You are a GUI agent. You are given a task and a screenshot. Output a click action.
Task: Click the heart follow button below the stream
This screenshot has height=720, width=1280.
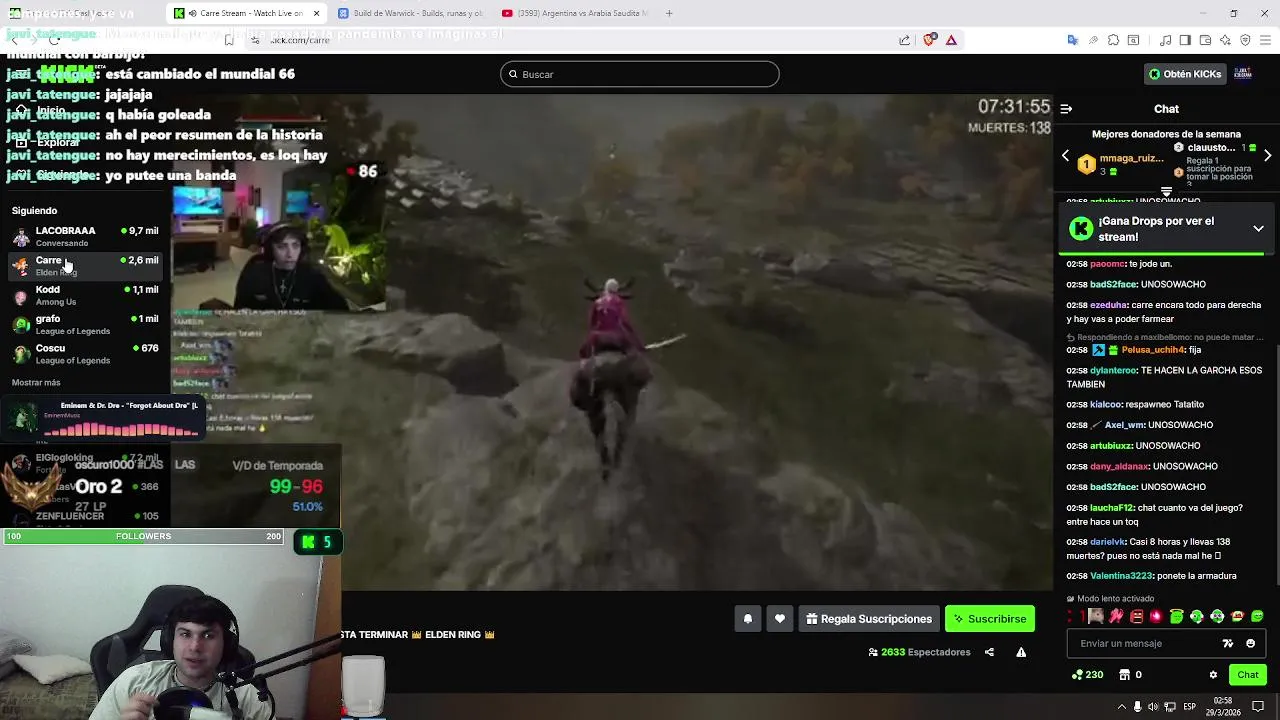point(780,619)
